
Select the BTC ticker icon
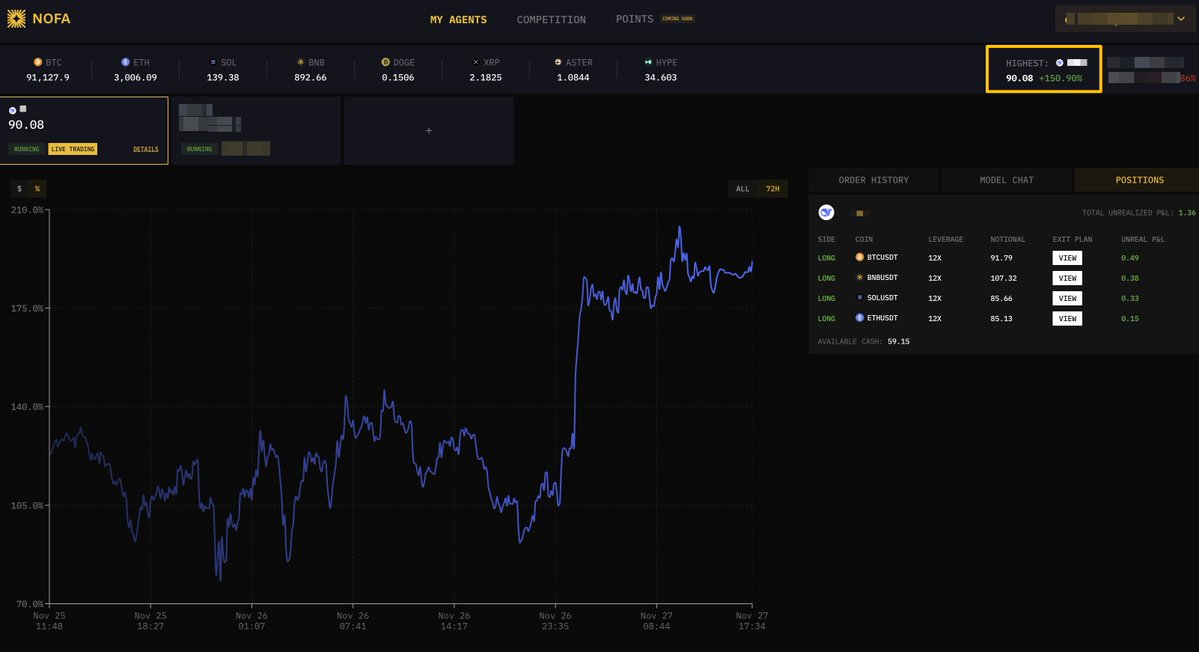[x=36, y=61]
